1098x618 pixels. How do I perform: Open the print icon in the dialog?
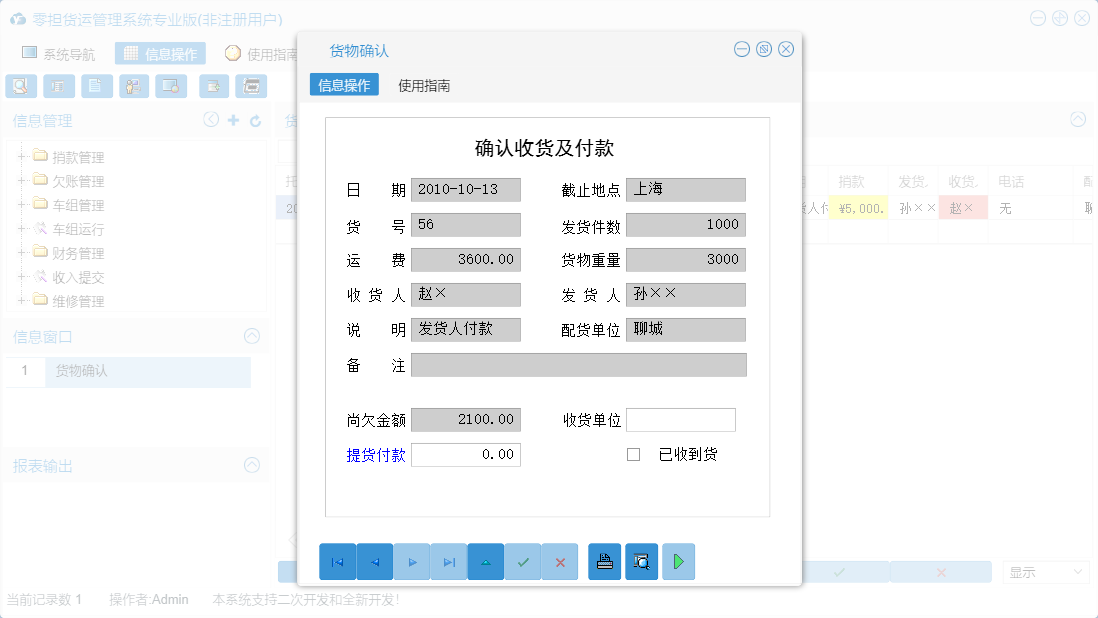604,561
